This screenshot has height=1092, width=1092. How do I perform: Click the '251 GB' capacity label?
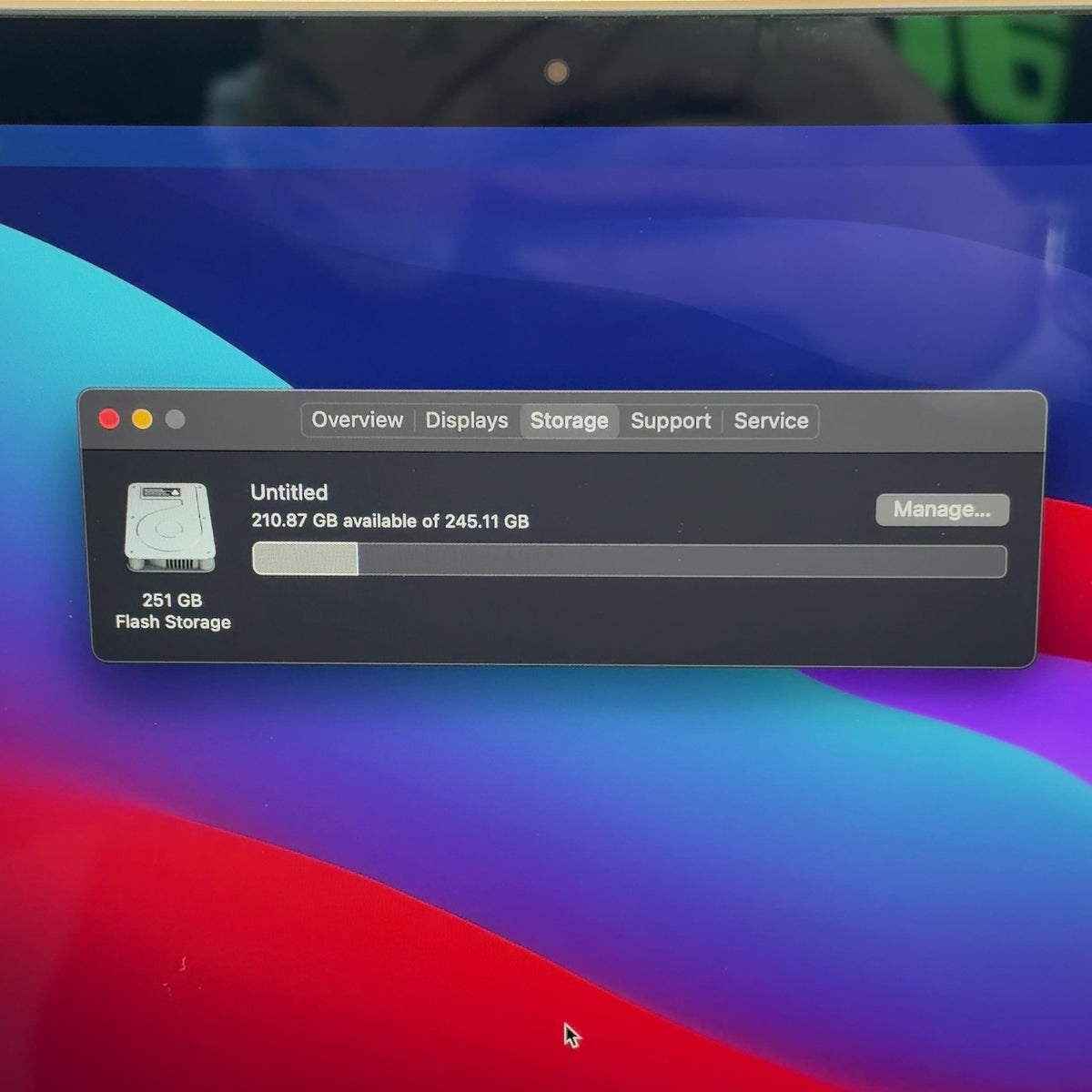tap(172, 601)
